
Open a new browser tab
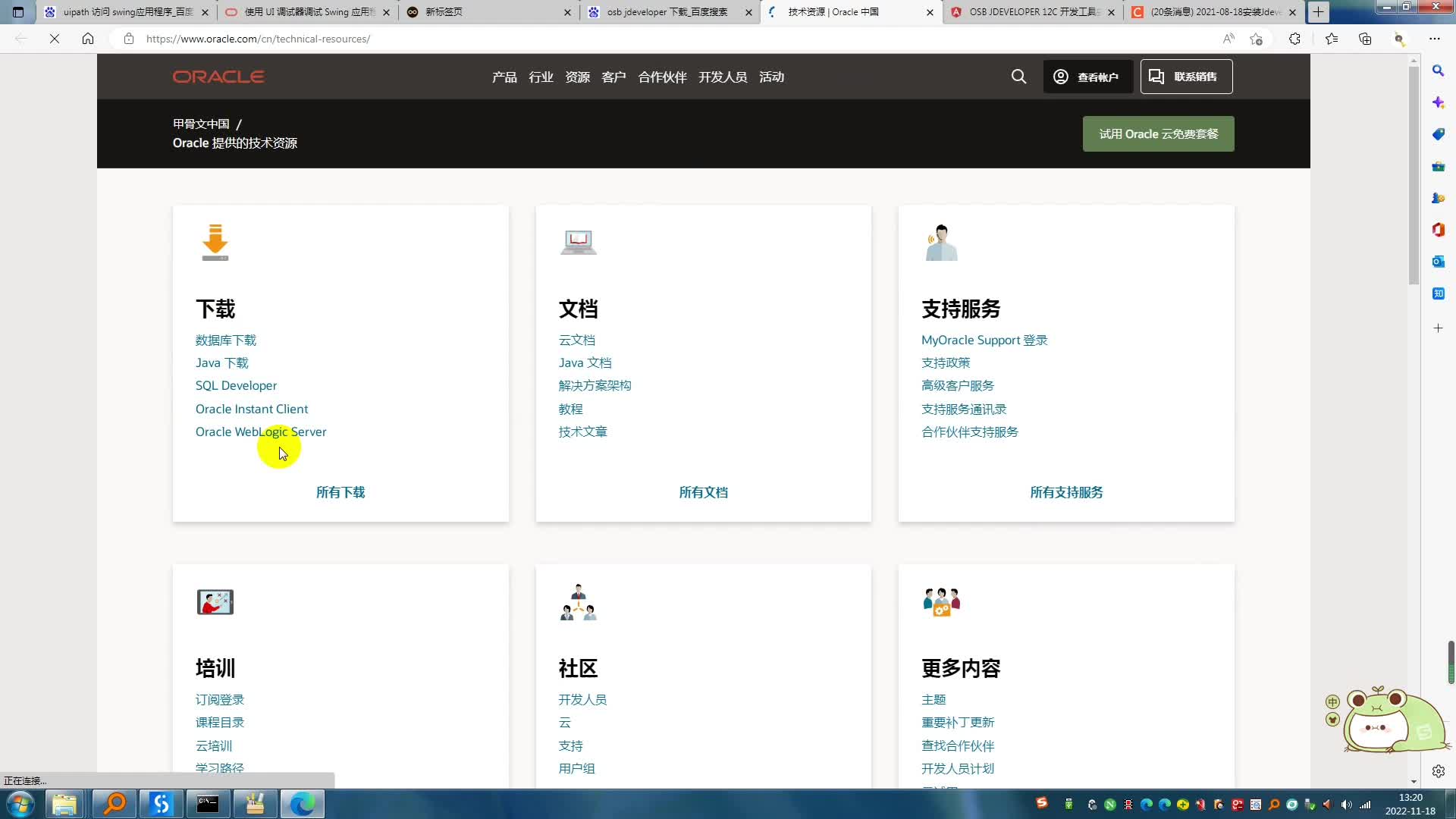pyautogui.click(x=1319, y=12)
